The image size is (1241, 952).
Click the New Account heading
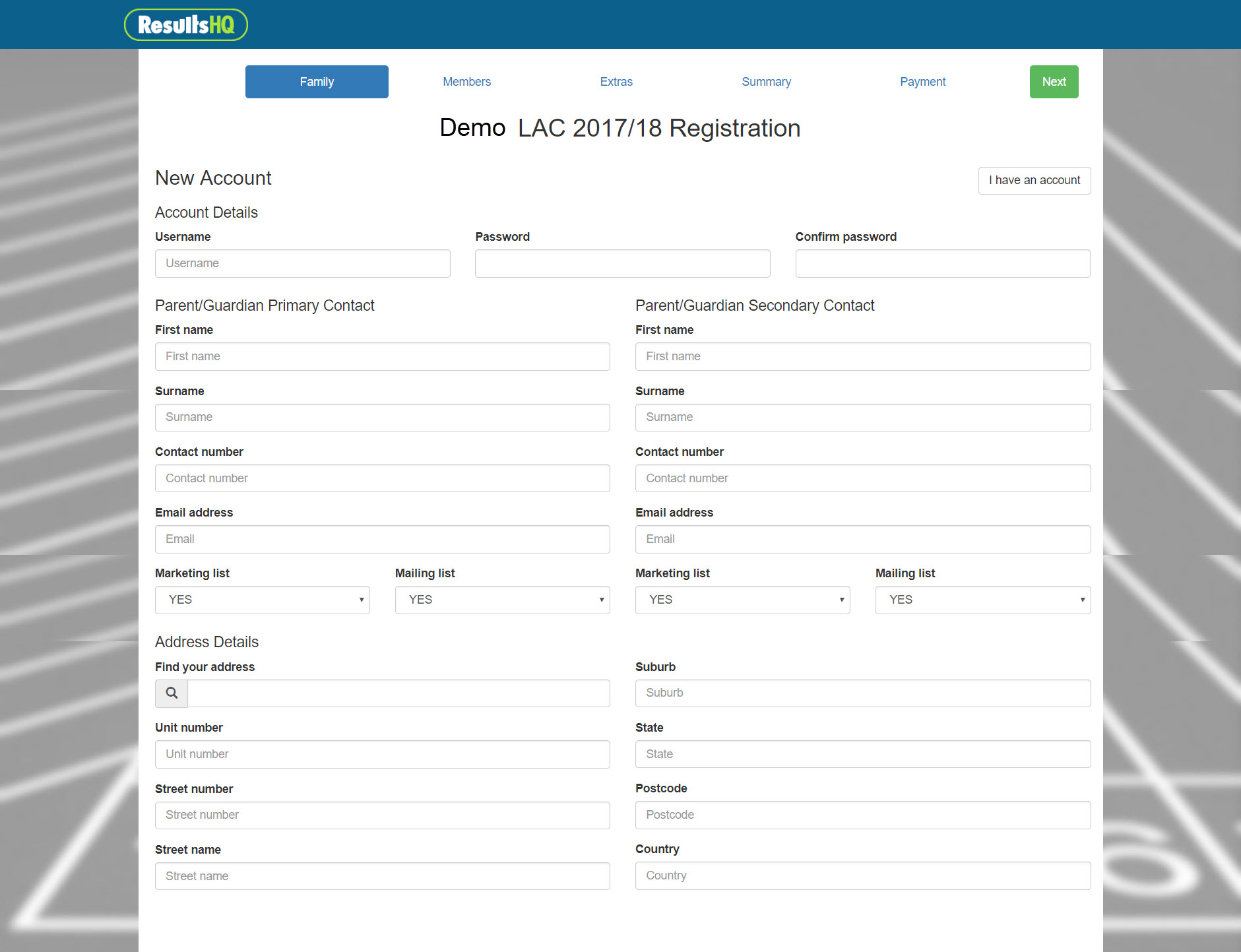(x=213, y=178)
